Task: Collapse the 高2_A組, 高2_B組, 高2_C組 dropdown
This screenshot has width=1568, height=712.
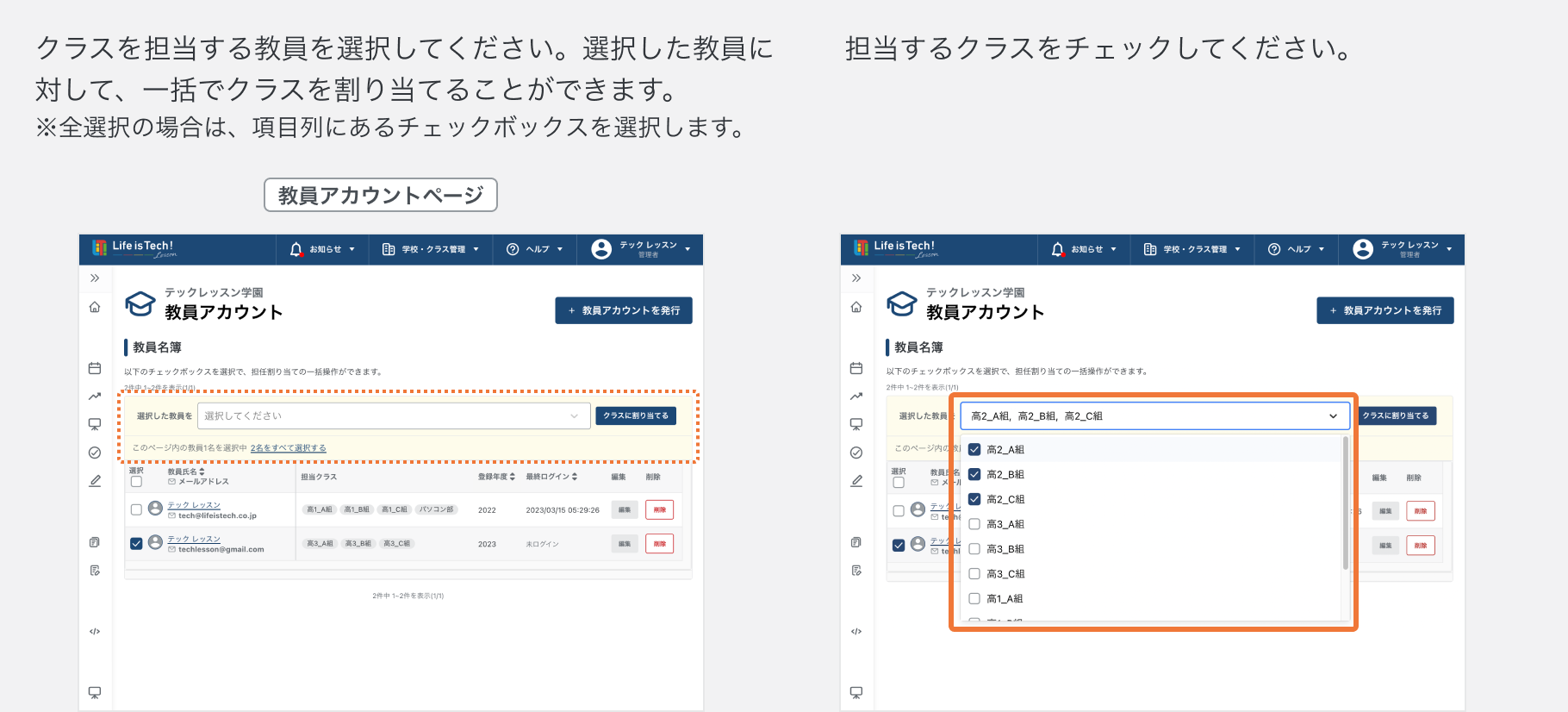Action: point(1154,416)
